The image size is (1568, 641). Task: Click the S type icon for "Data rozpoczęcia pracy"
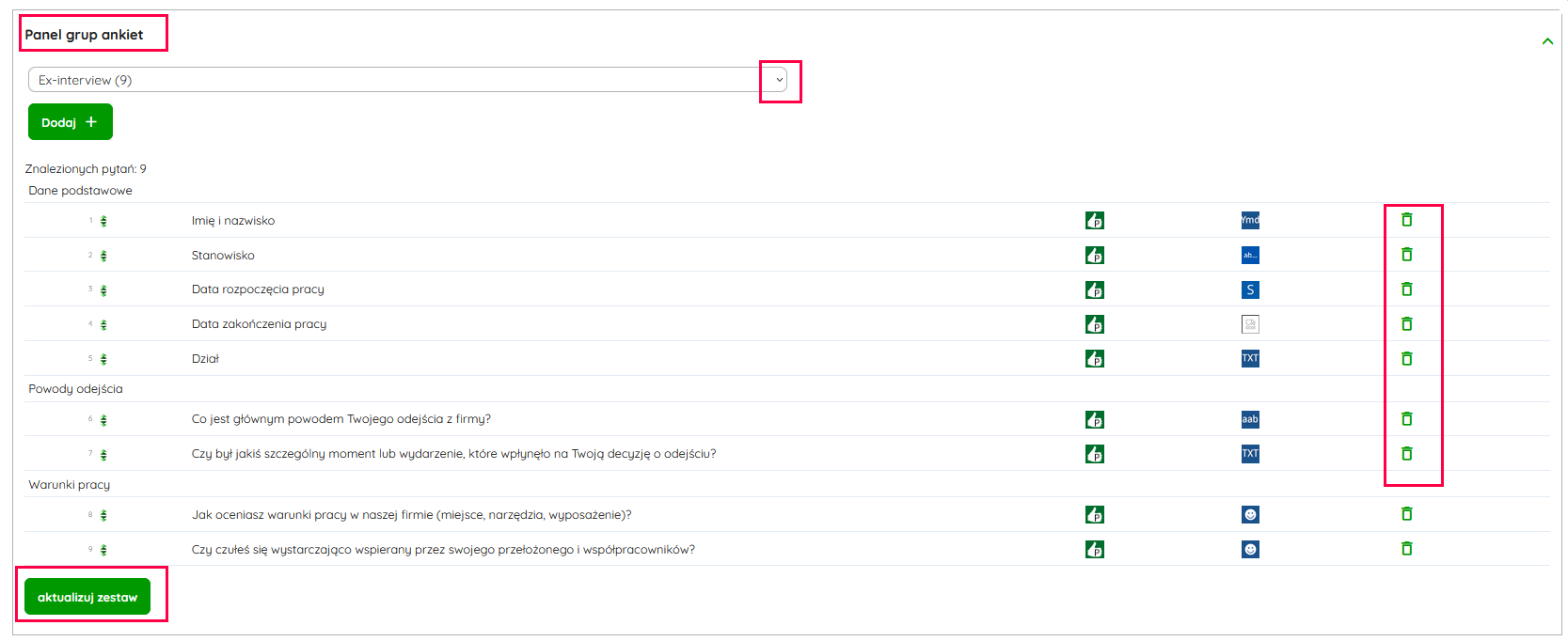click(1250, 289)
